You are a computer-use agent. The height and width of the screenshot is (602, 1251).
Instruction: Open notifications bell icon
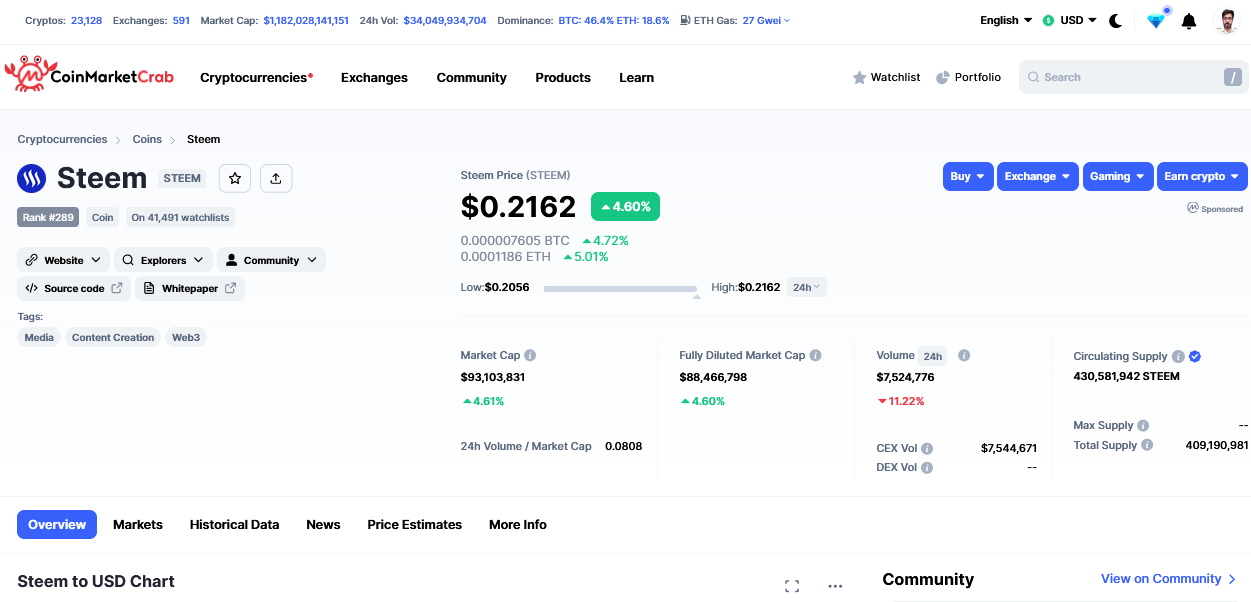1189,21
